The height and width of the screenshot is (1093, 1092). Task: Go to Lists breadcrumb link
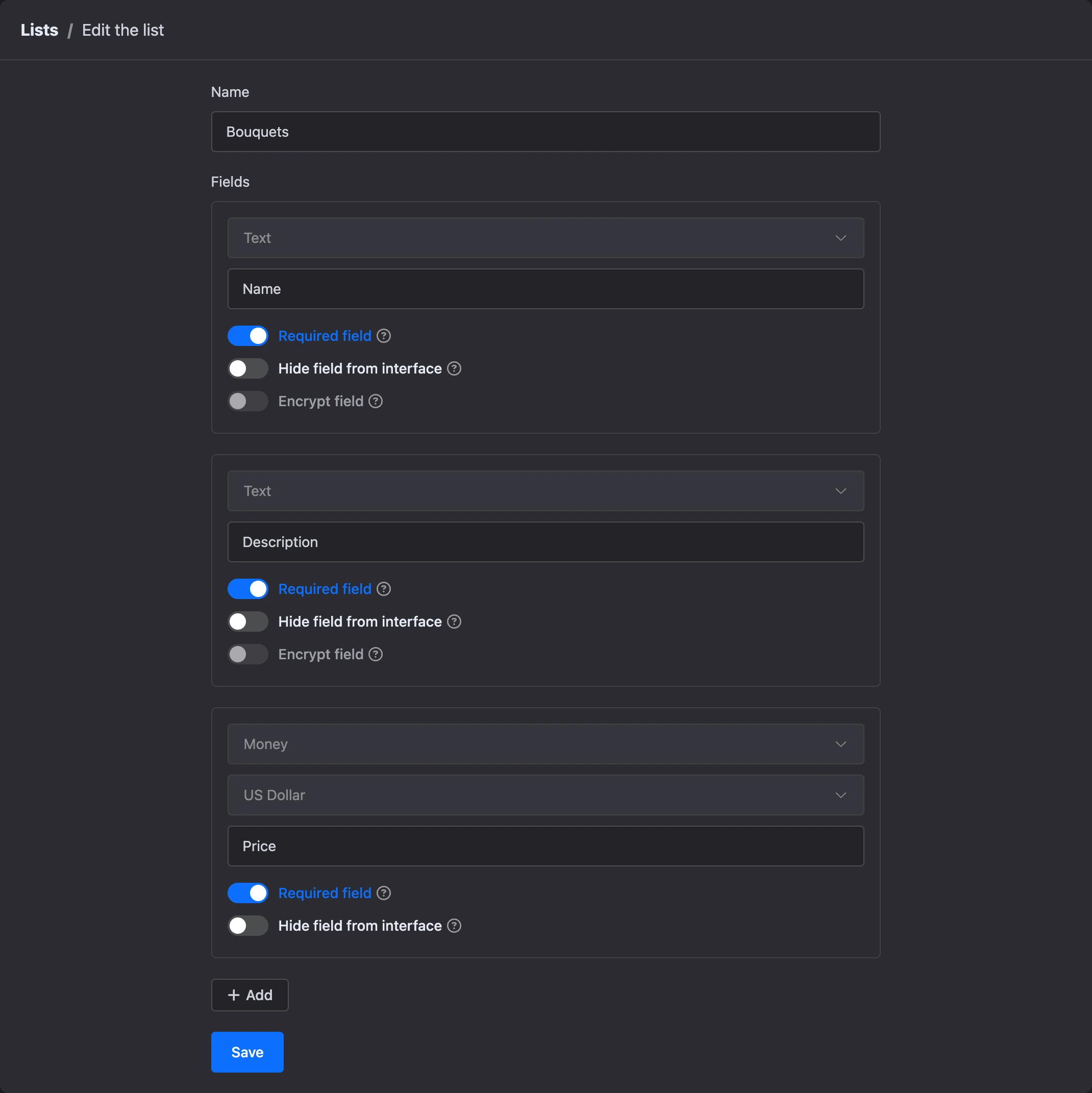point(39,30)
